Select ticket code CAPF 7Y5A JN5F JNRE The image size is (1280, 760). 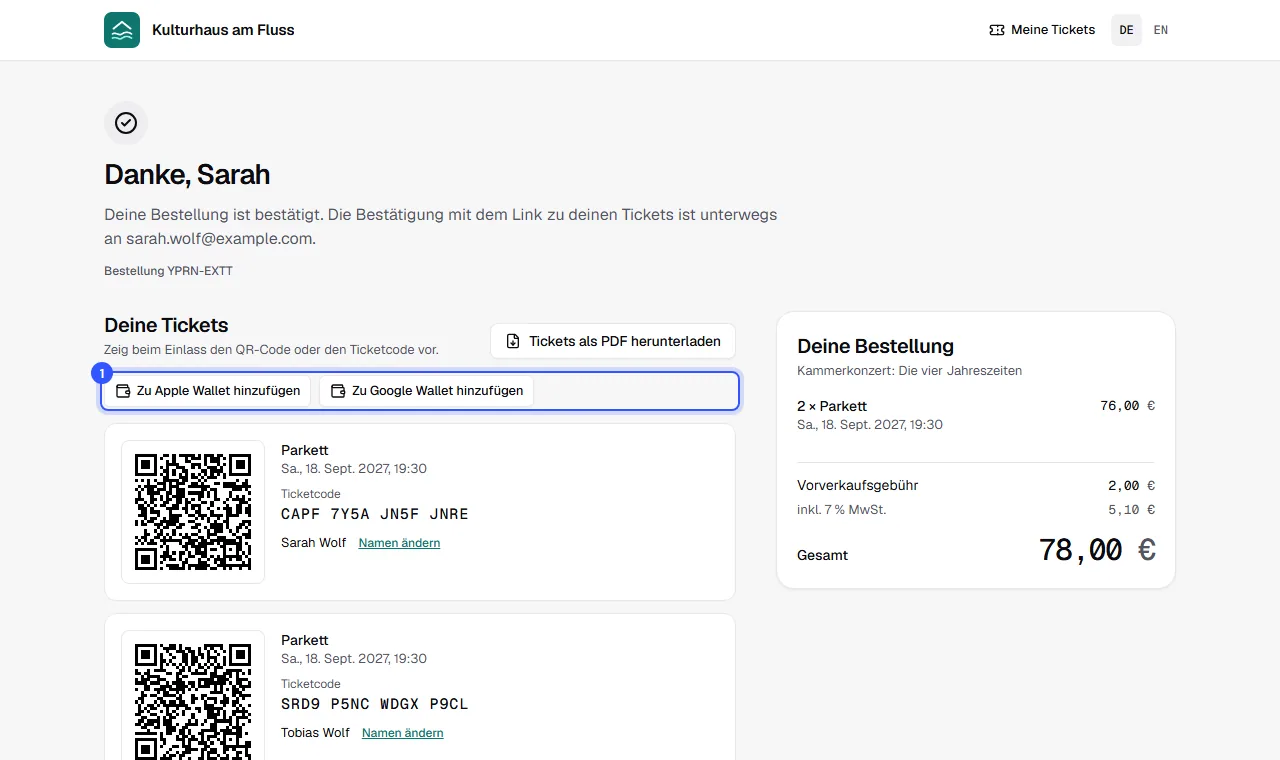[x=375, y=514]
